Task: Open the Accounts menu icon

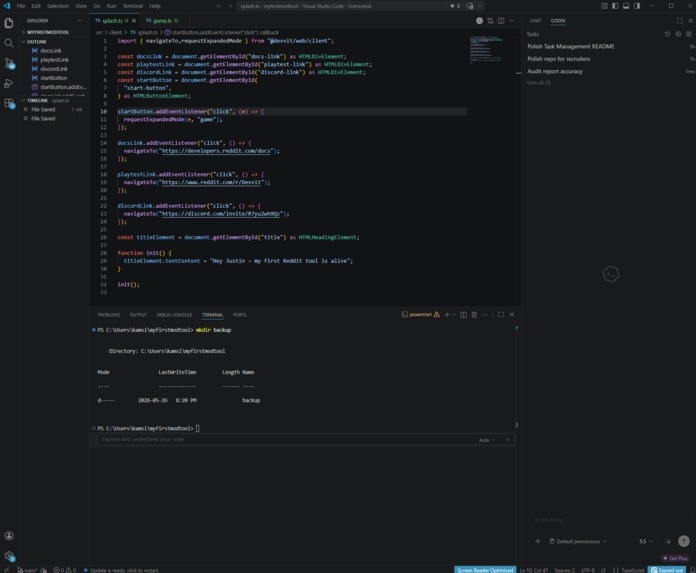Action: [9, 536]
